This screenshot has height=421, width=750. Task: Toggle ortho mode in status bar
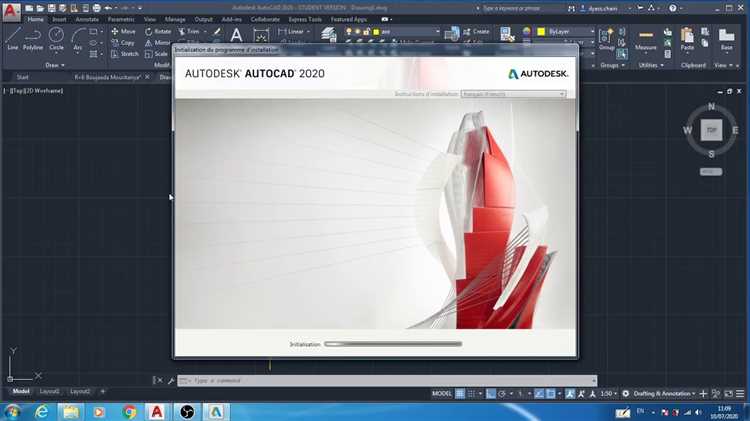491,393
